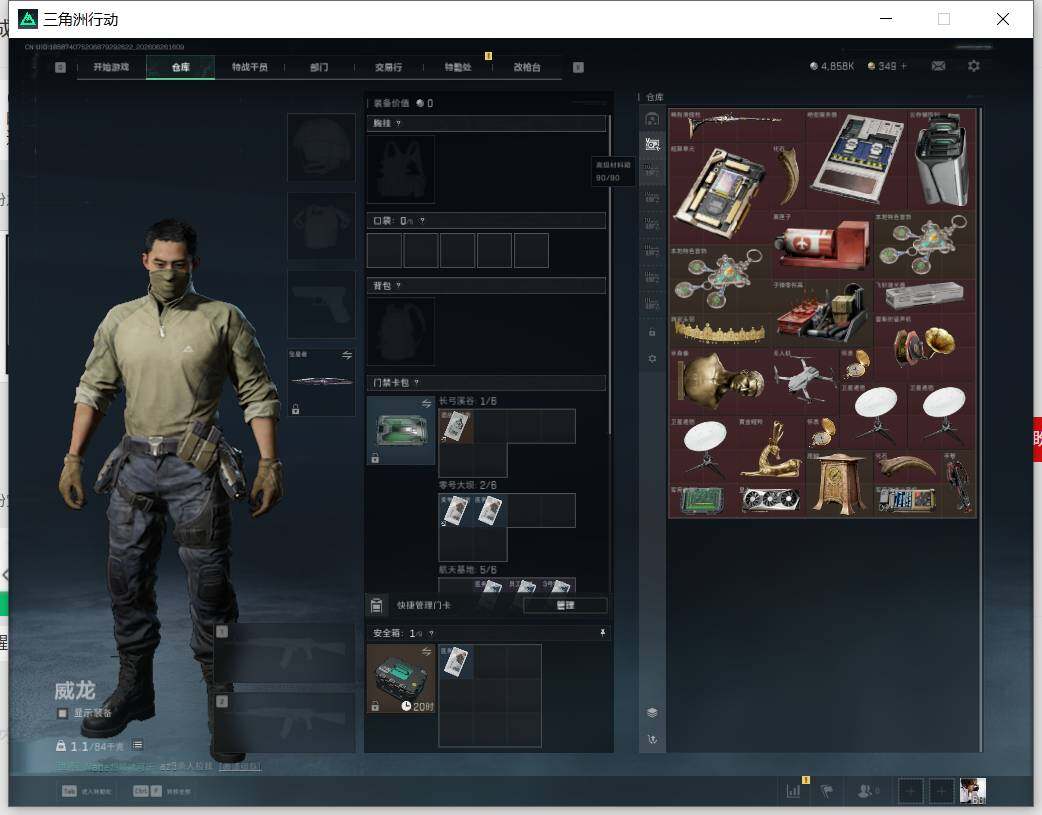Open the mail envelope icon
This screenshot has width=1042, height=815.
[938, 66]
